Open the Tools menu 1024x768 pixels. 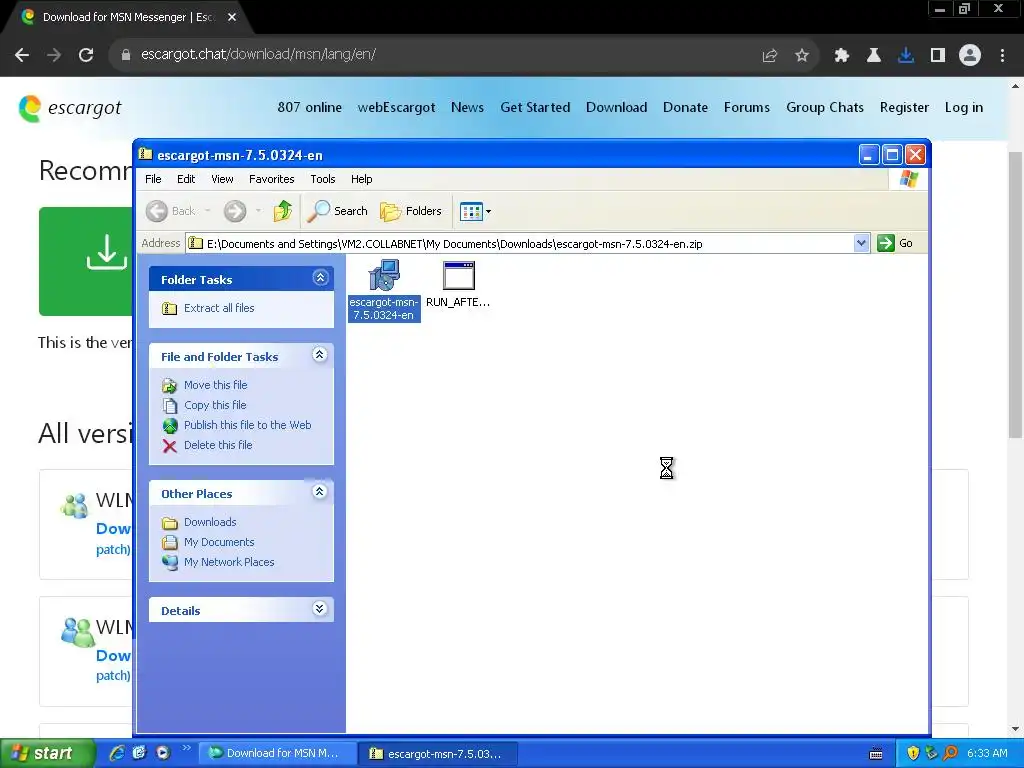point(323,179)
